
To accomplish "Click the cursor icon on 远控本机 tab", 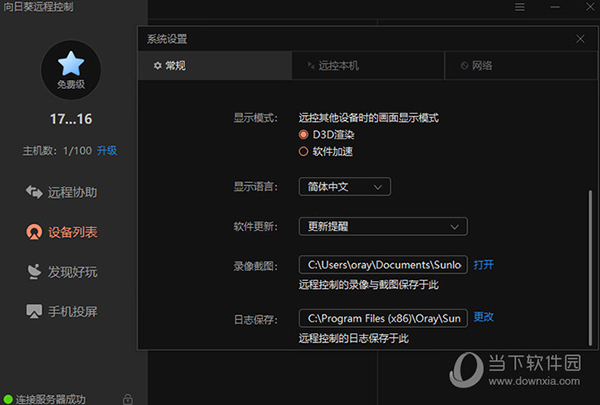I will [311, 65].
